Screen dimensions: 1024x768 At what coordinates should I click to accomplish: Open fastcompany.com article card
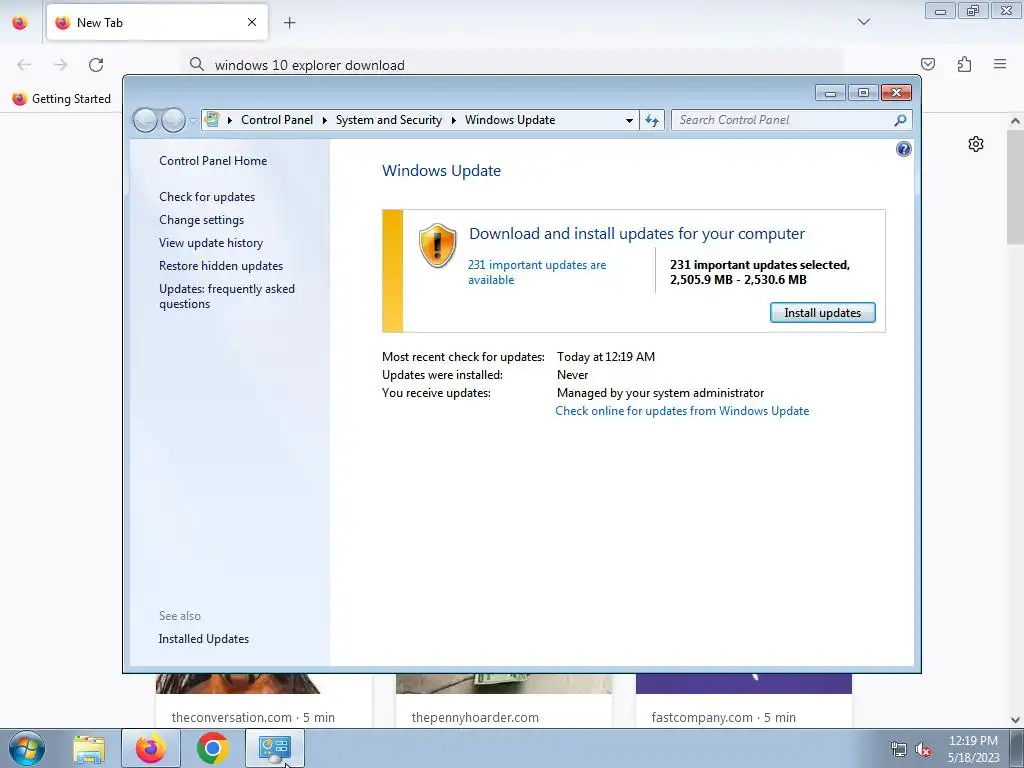point(744,701)
